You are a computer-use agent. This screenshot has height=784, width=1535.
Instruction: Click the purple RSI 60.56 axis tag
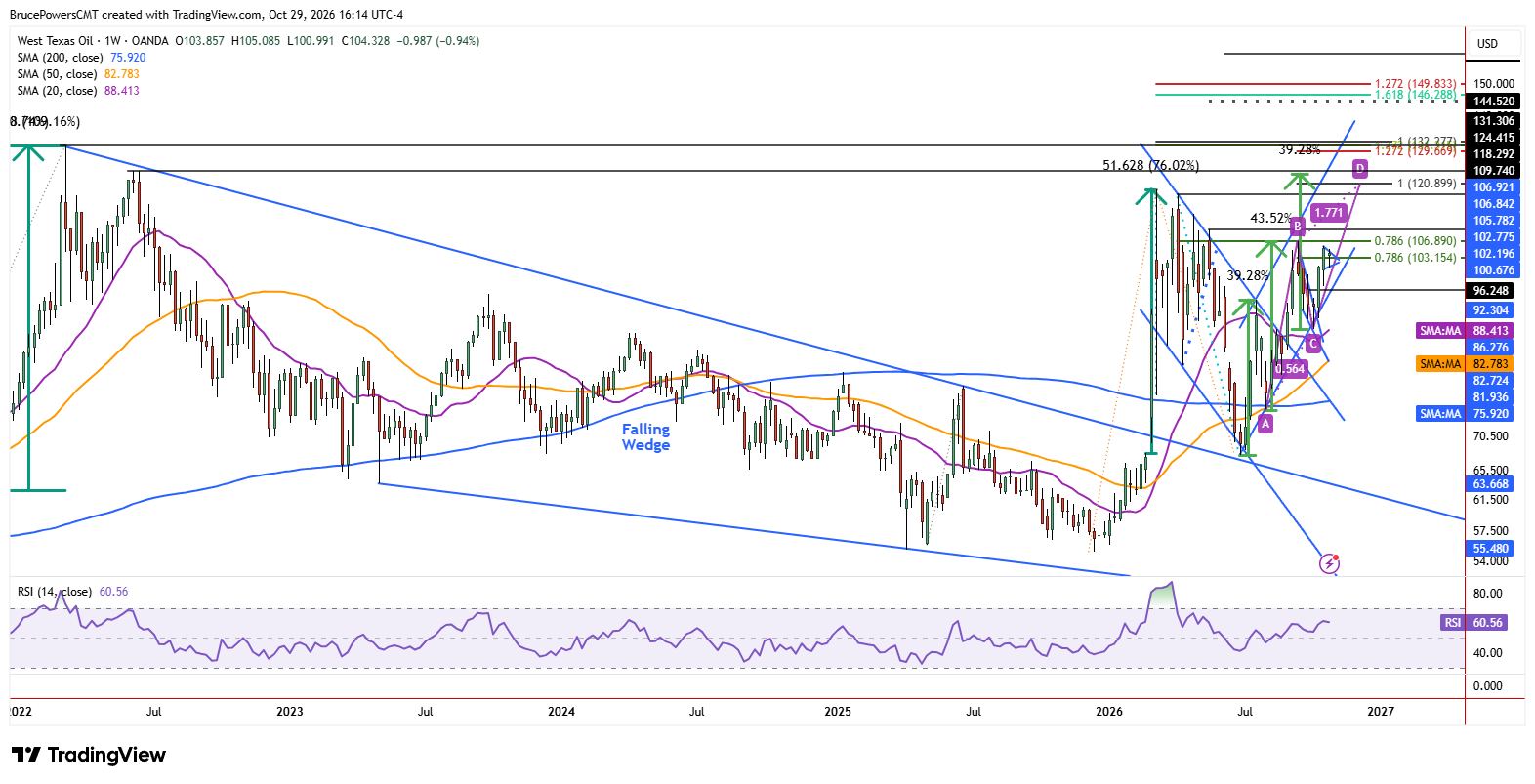[x=1473, y=623]
